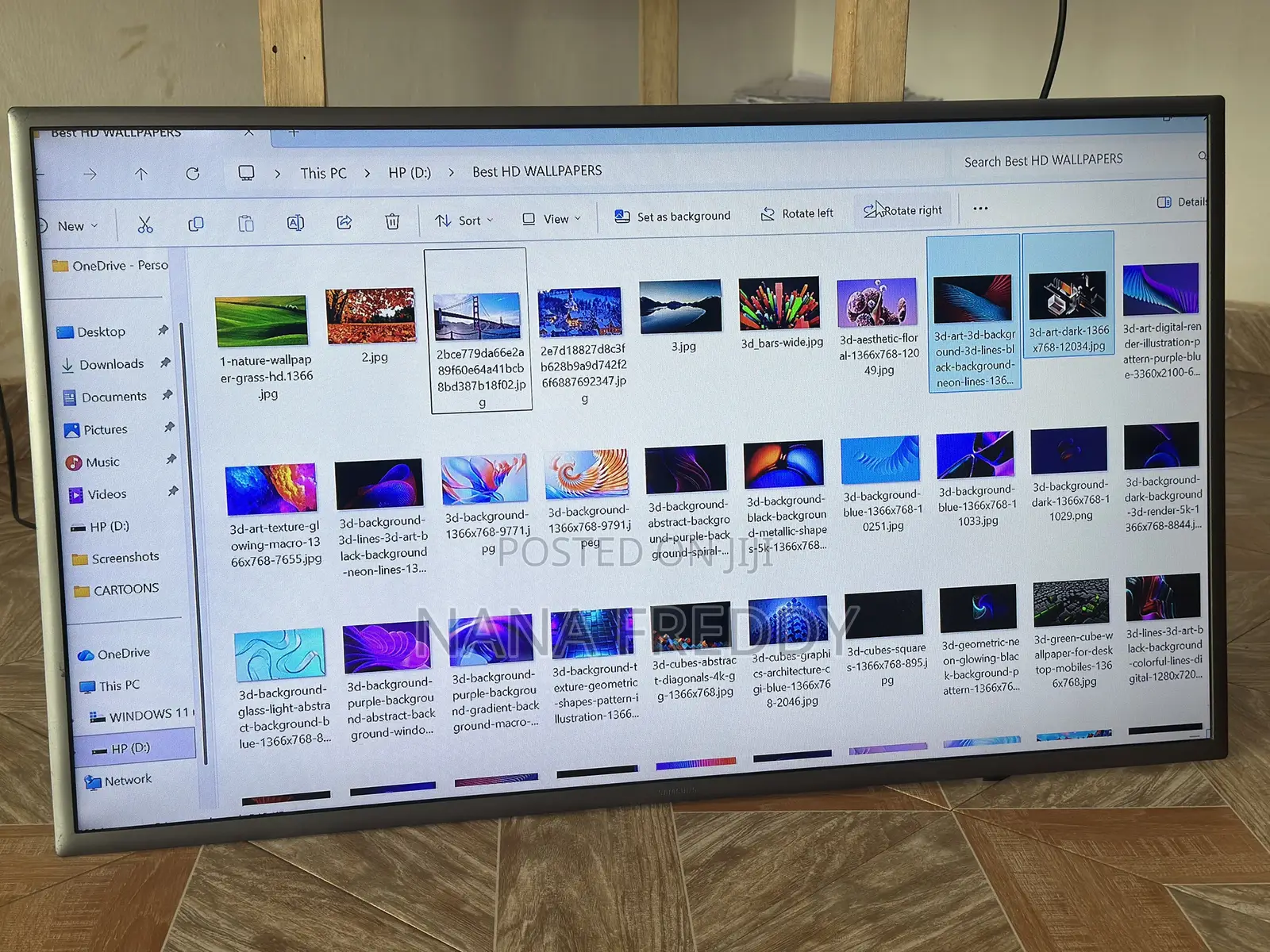Click the Refresh icon in navigation bar
The image size is (1270, 952).
(x=192, y=174)
